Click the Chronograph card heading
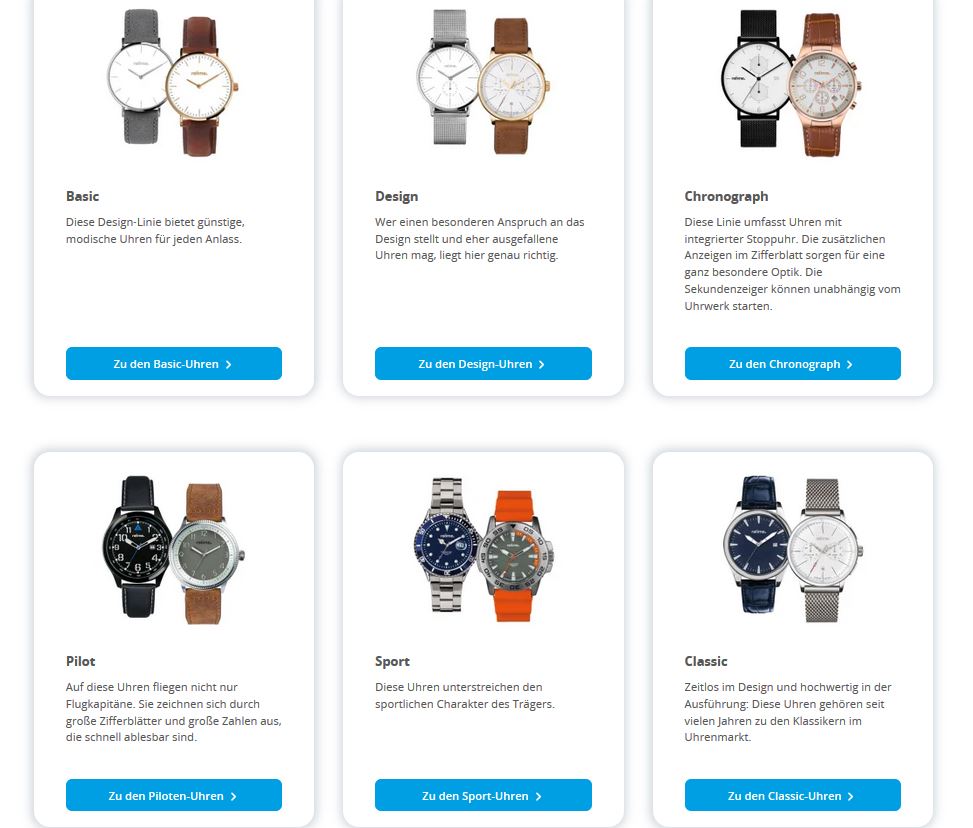 pos(726,197)
